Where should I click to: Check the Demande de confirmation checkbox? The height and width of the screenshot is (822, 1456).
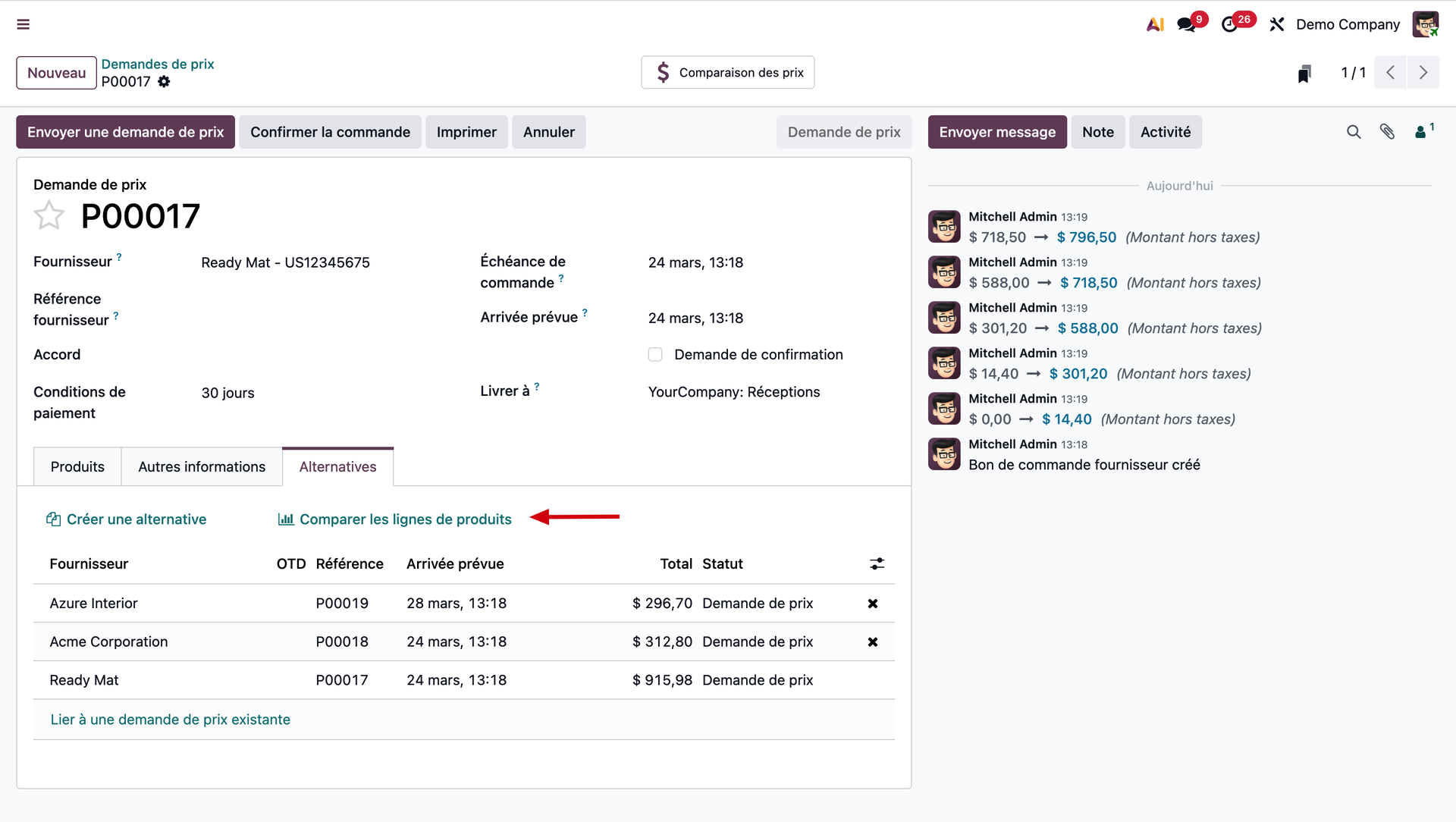click(x=655, y=355)
